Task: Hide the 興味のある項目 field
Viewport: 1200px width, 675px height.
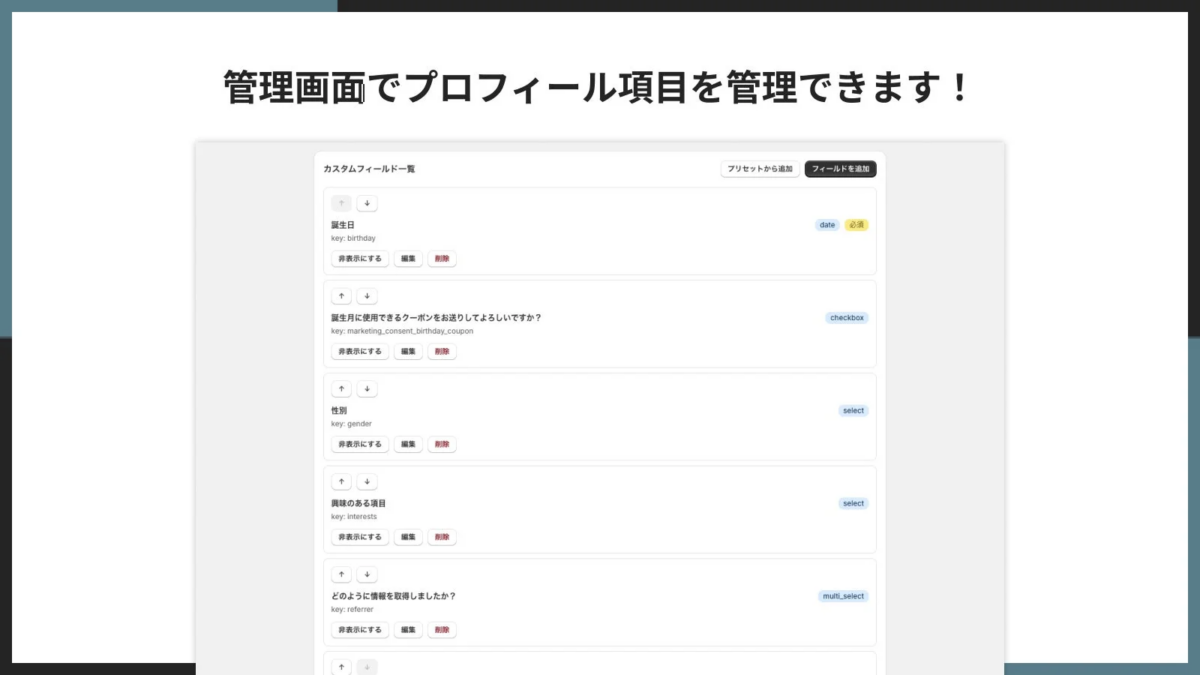Action: pyautogui.click(x=360, y=537)
